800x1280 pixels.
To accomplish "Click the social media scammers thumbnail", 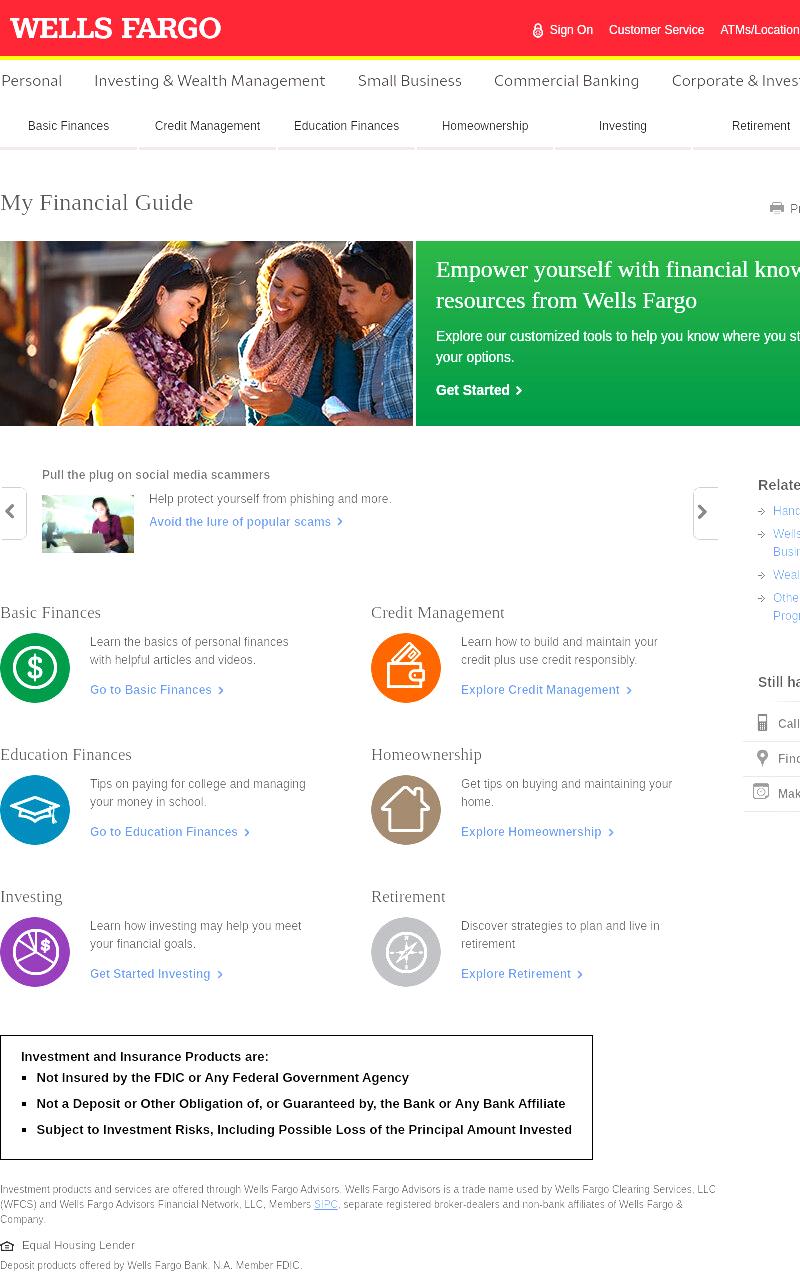I will point(88,524).
